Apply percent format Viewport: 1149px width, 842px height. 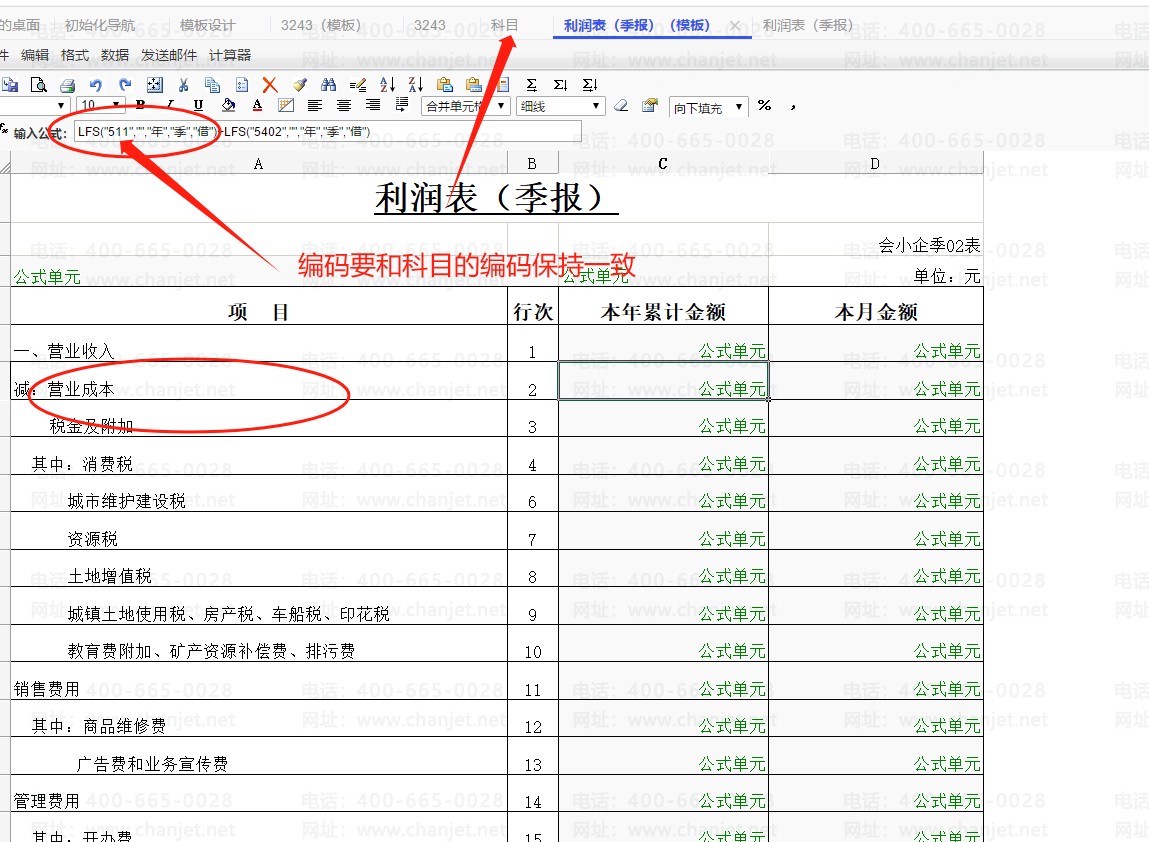(x=764, y=106)
